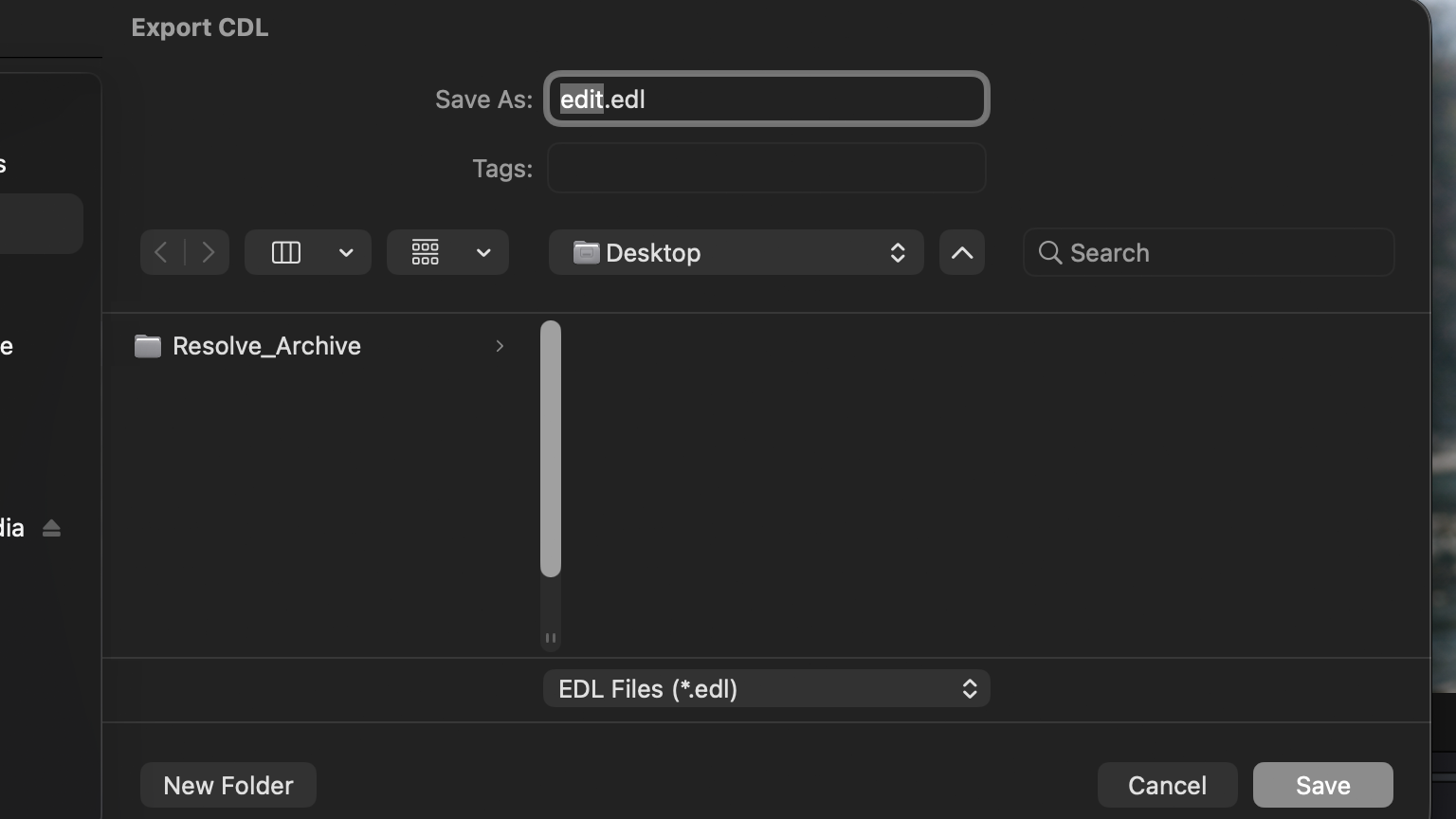Create a New Folder
Image resolution: width=1456 pixels, height=819 pixels.
tap(228, 785)
